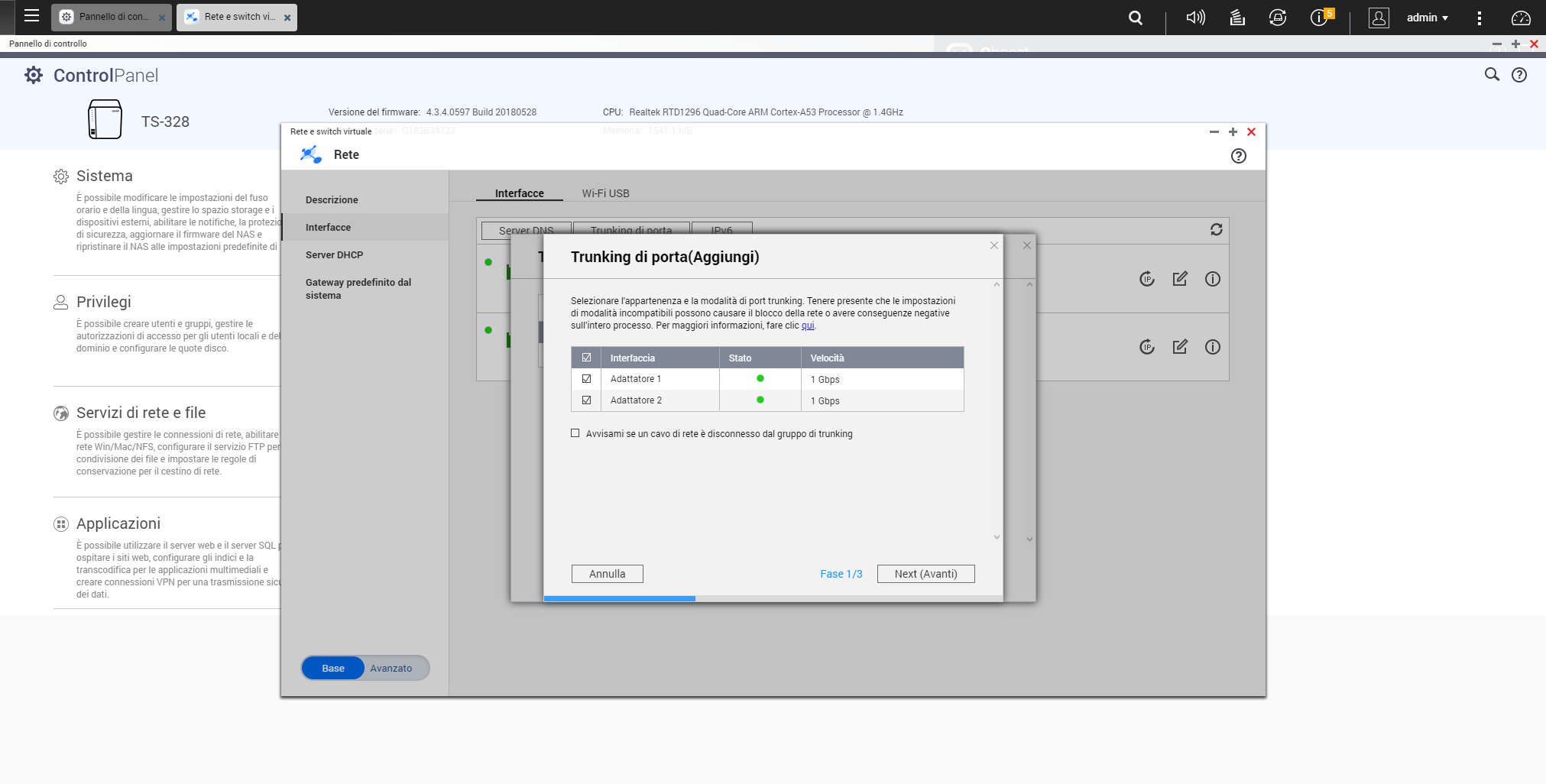
Task: Refresh the network interface list
Action: pyautogui.click(x=1216, y=229)
